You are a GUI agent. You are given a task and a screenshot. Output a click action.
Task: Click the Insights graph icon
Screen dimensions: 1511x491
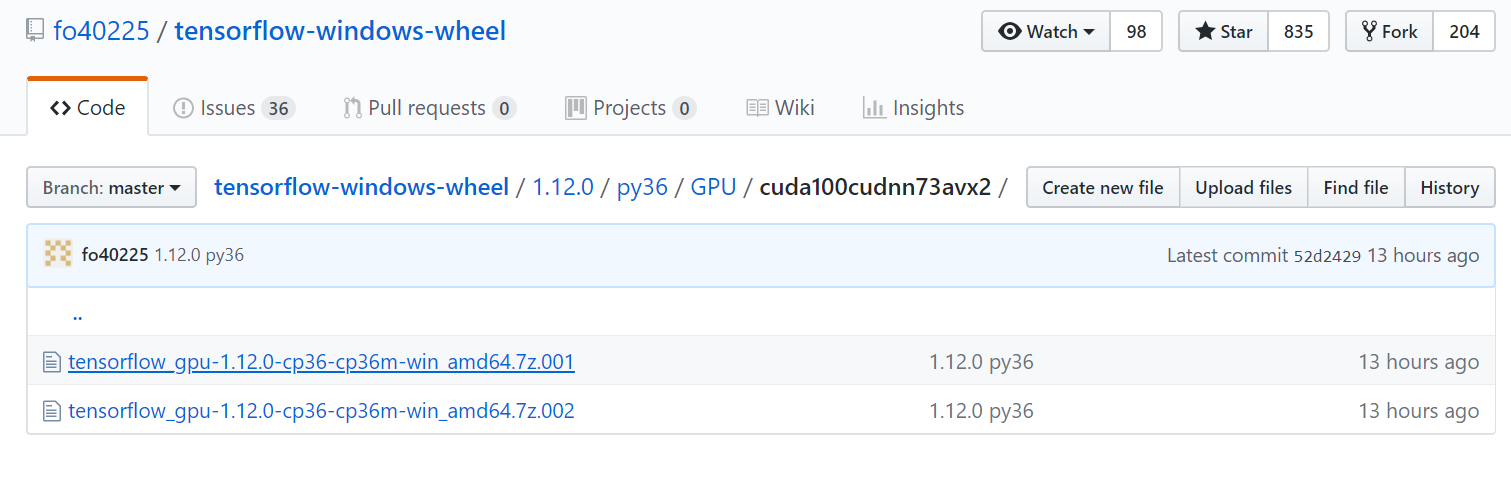(x=874, y=108)
